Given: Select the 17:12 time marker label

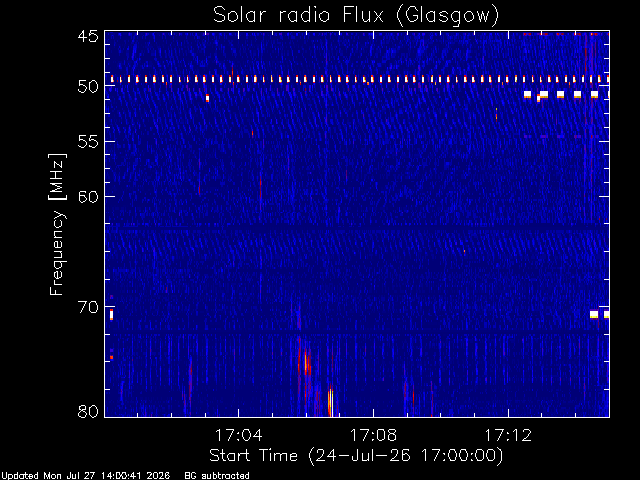Looking at the screenshot, I should pyautogui.click(x=508, y=435).
